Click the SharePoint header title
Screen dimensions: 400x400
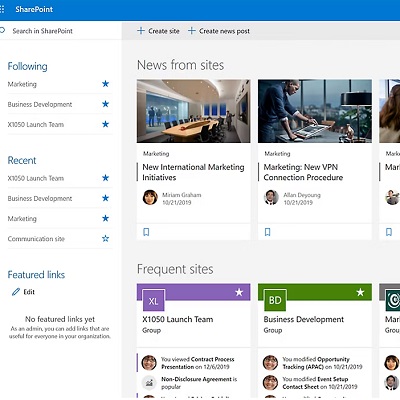(x=34, y=9)
